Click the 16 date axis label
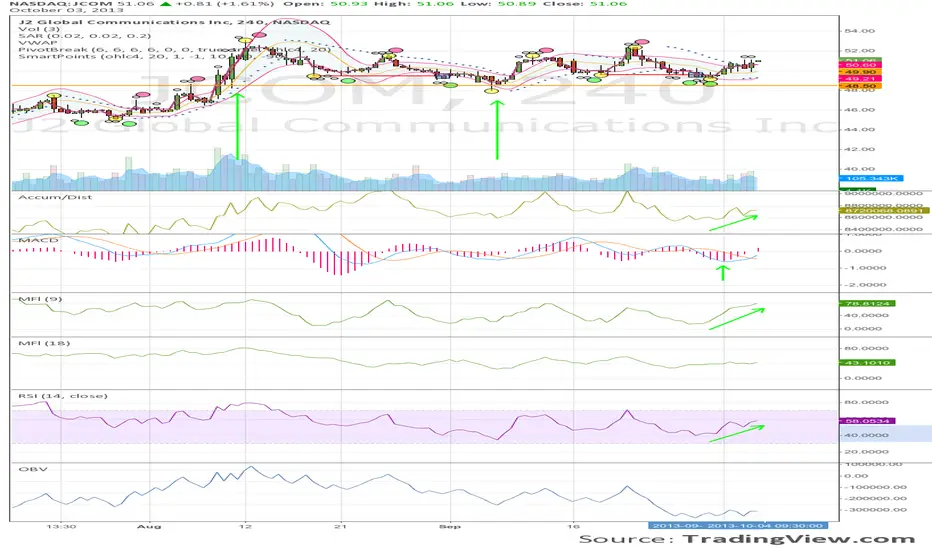The width and height of the screenshot is (932, 550). point(572,527)
